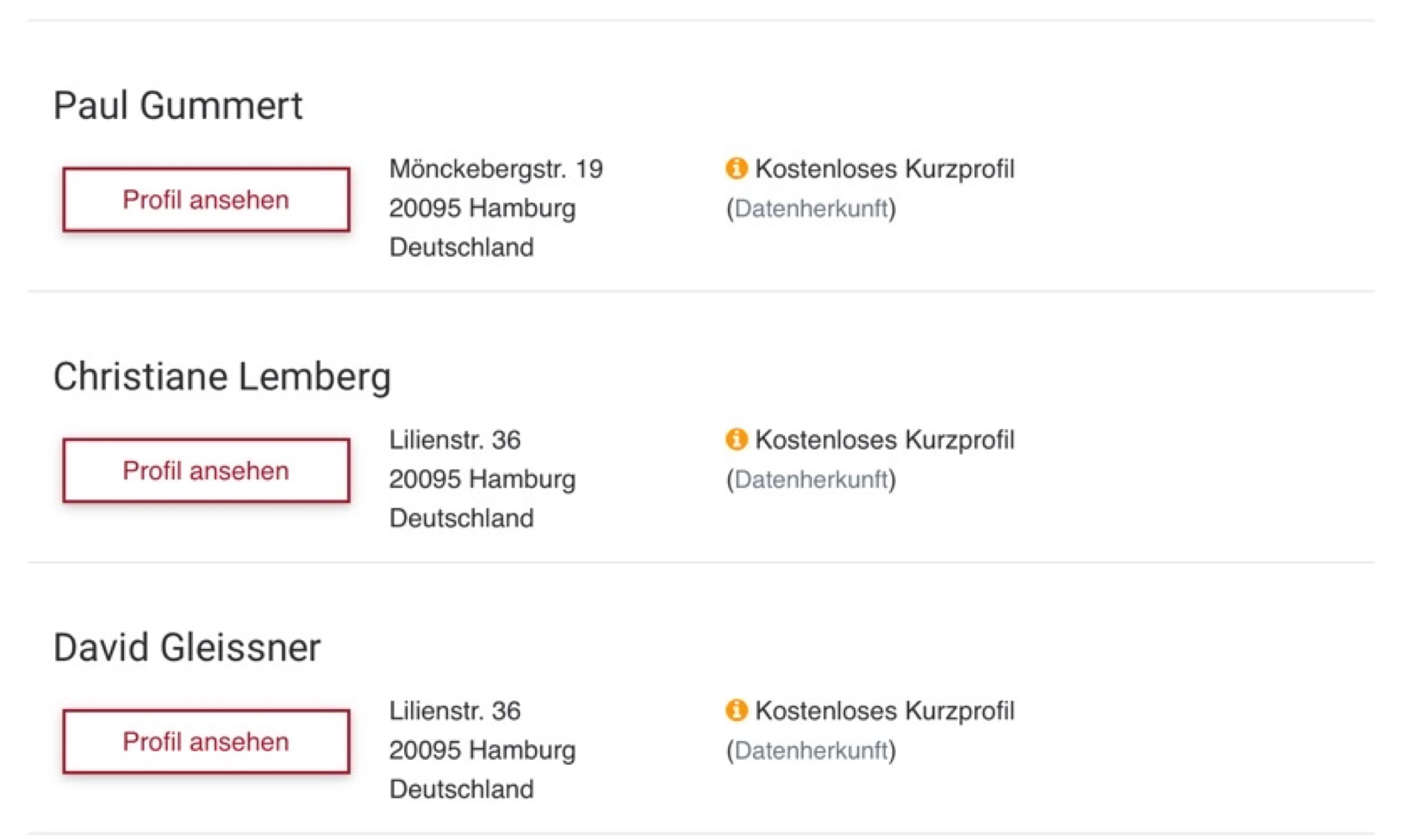Click Lilienstr. 36 under David Gleissner
This screenshot has width=1419, height=840.
[x=454, y=711]
